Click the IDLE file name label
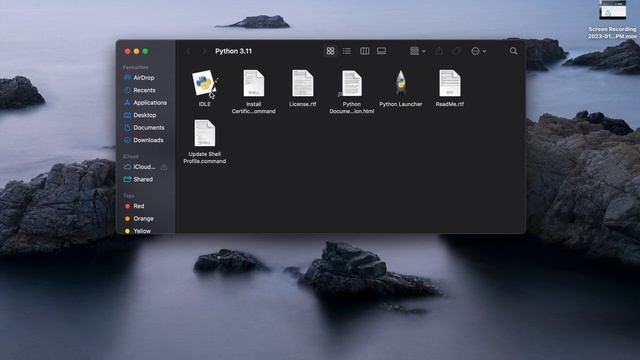Screen dimensions: 640x360 pyautogui.click(x=204, y=104)
